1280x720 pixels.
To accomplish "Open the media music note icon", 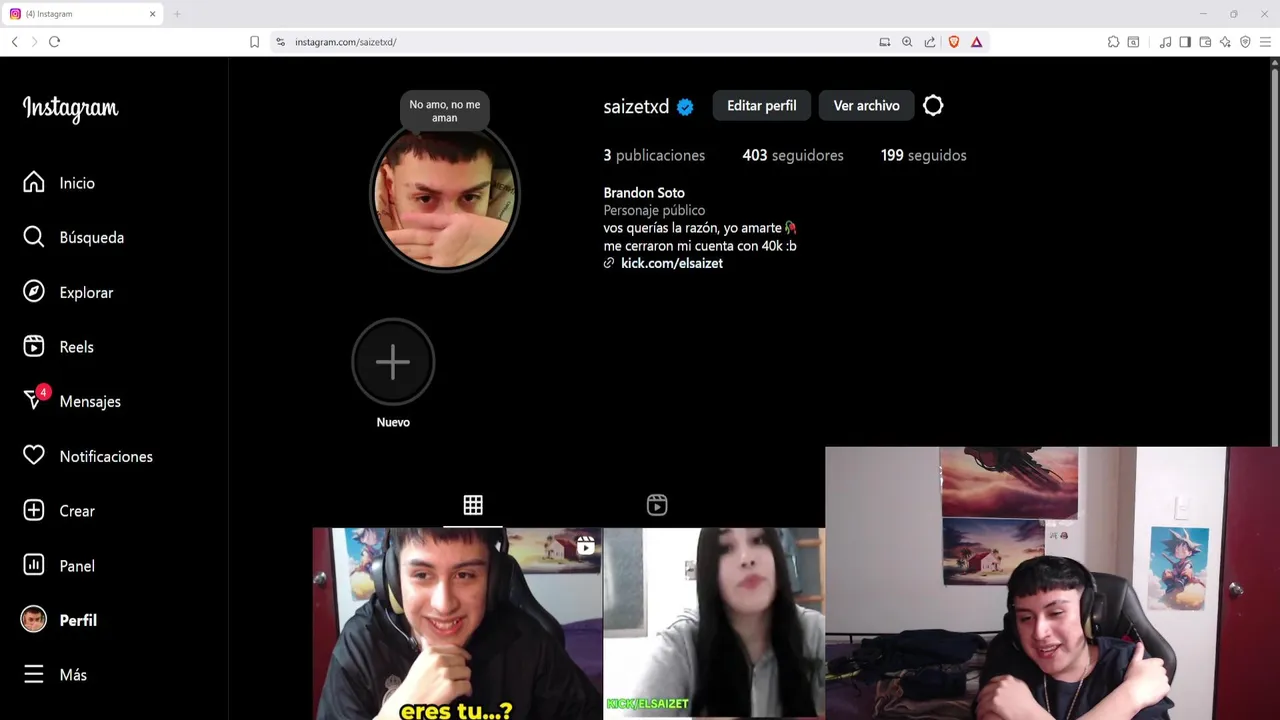I will (x=1165, y=42).
